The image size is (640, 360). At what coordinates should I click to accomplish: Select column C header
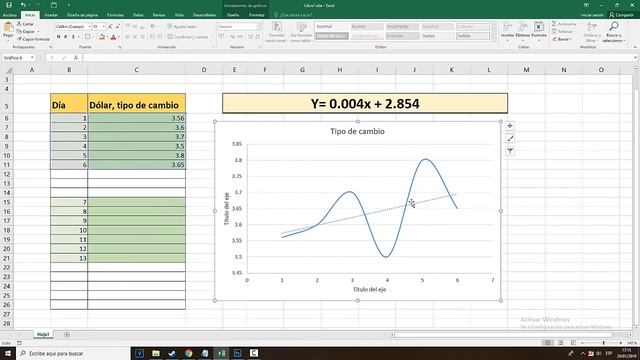pos(136,70)
